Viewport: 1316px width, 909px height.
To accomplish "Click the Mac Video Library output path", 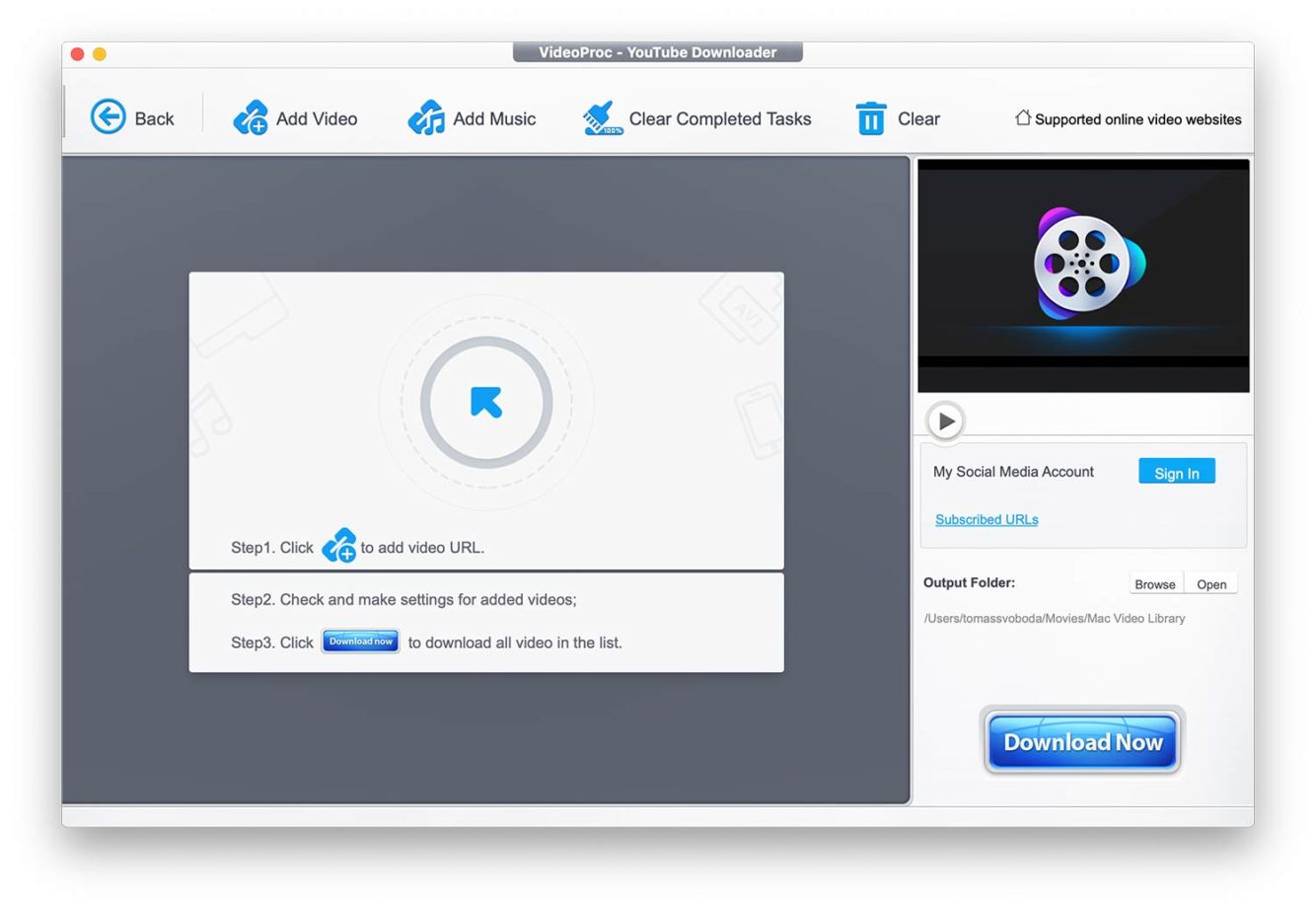I will click(1054, 619).
